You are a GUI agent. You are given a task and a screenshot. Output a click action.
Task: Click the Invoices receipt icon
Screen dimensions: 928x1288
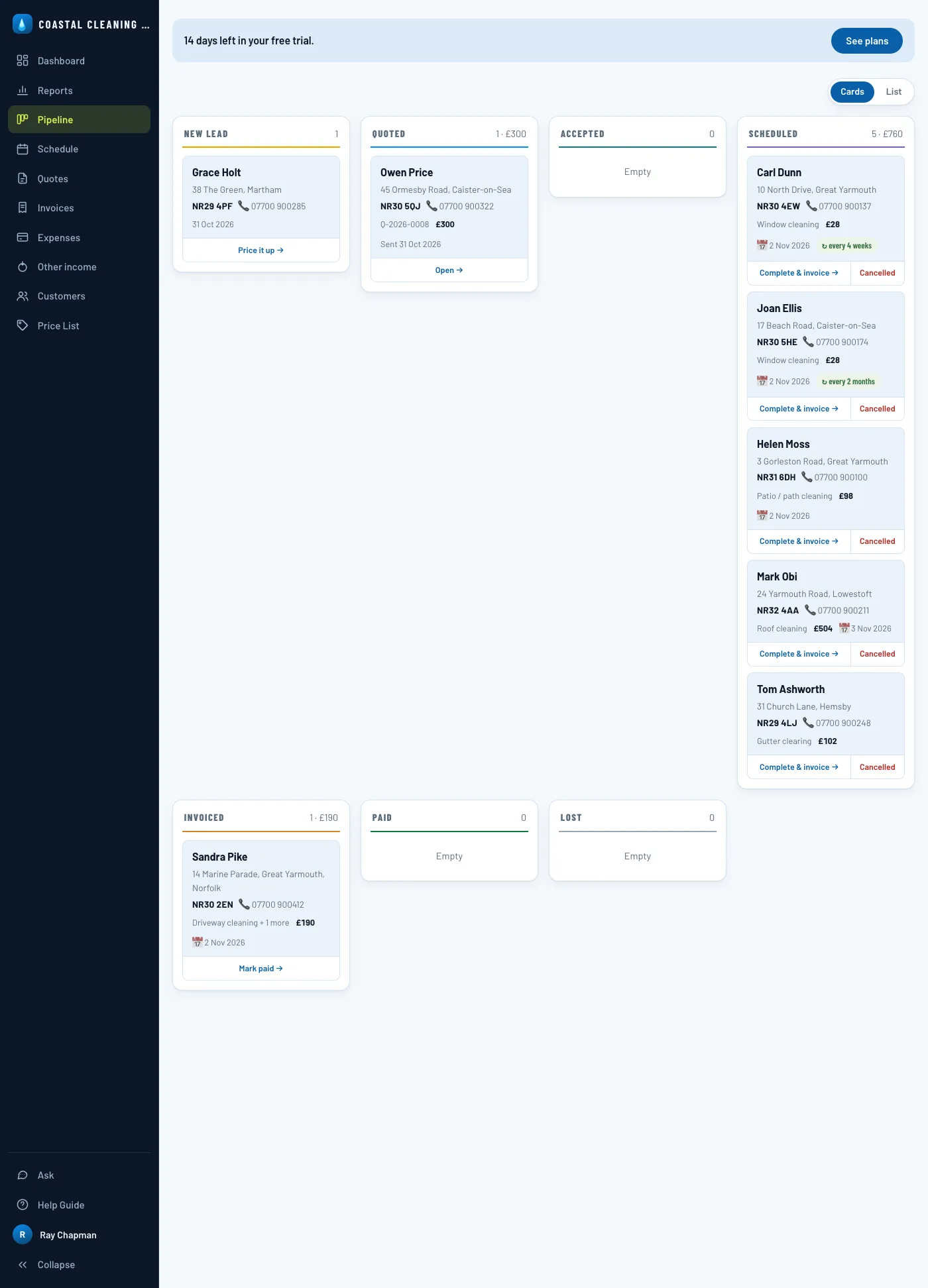tap(23, 208)
